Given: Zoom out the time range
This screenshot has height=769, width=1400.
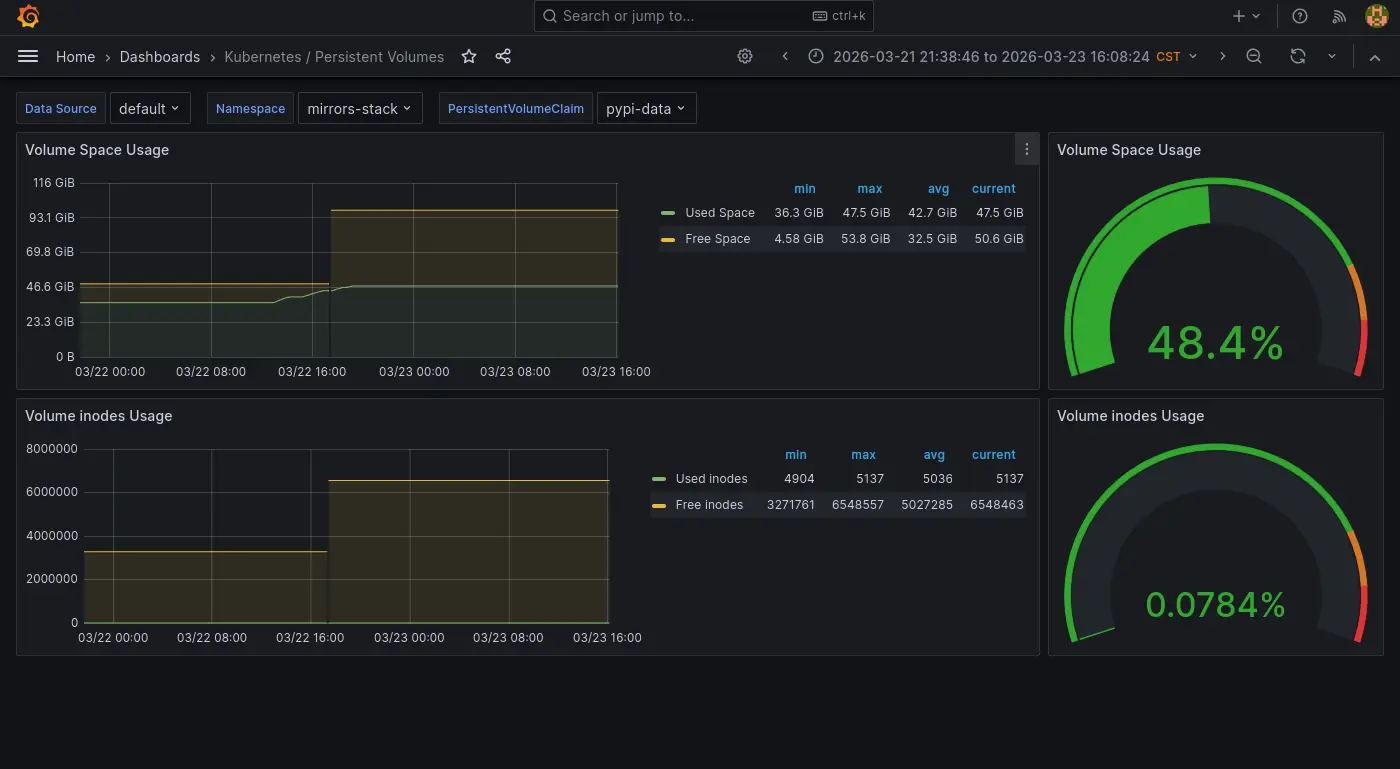Looking at the screenshot, I should tap(1254, 57).
